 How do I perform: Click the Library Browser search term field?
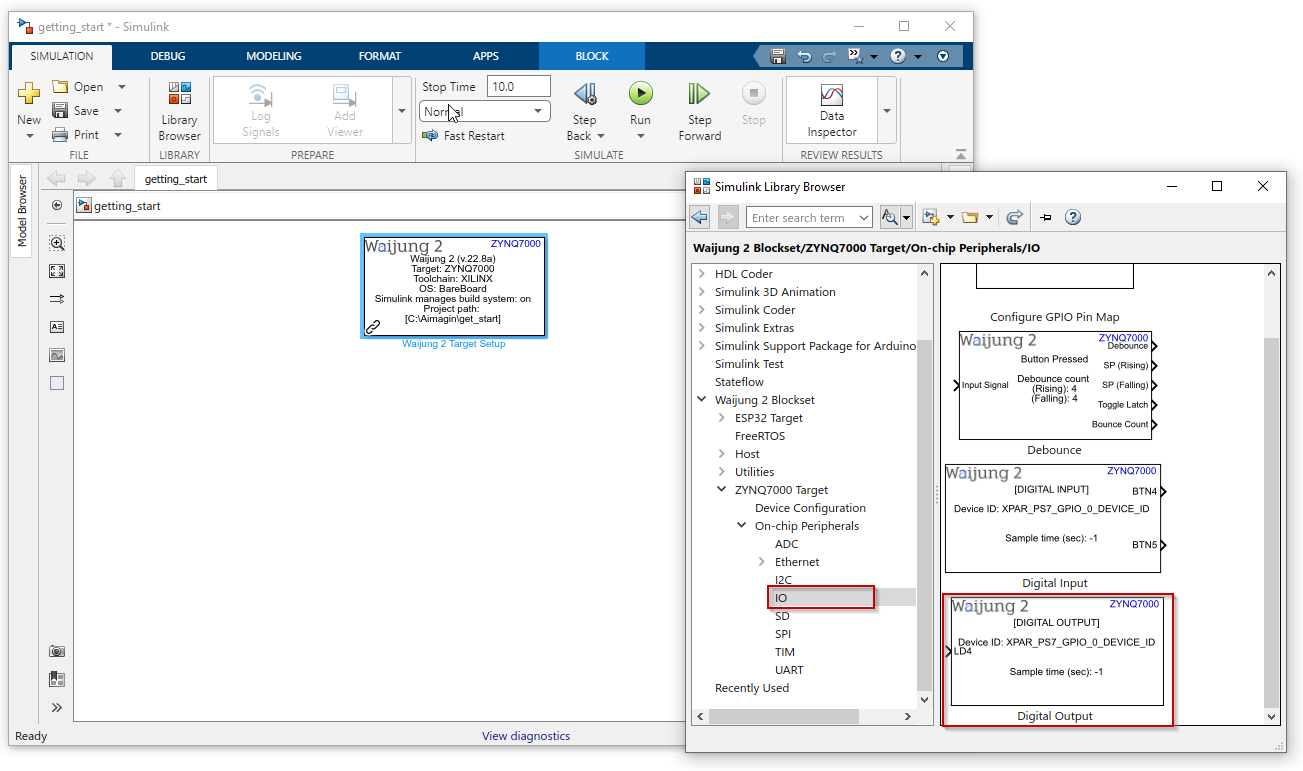[x=809, y=217]
